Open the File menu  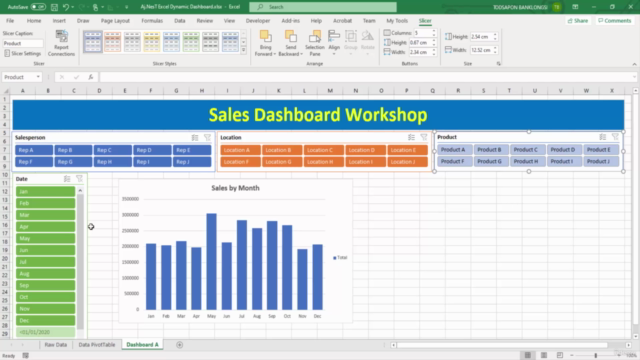(x=10, y=21)
